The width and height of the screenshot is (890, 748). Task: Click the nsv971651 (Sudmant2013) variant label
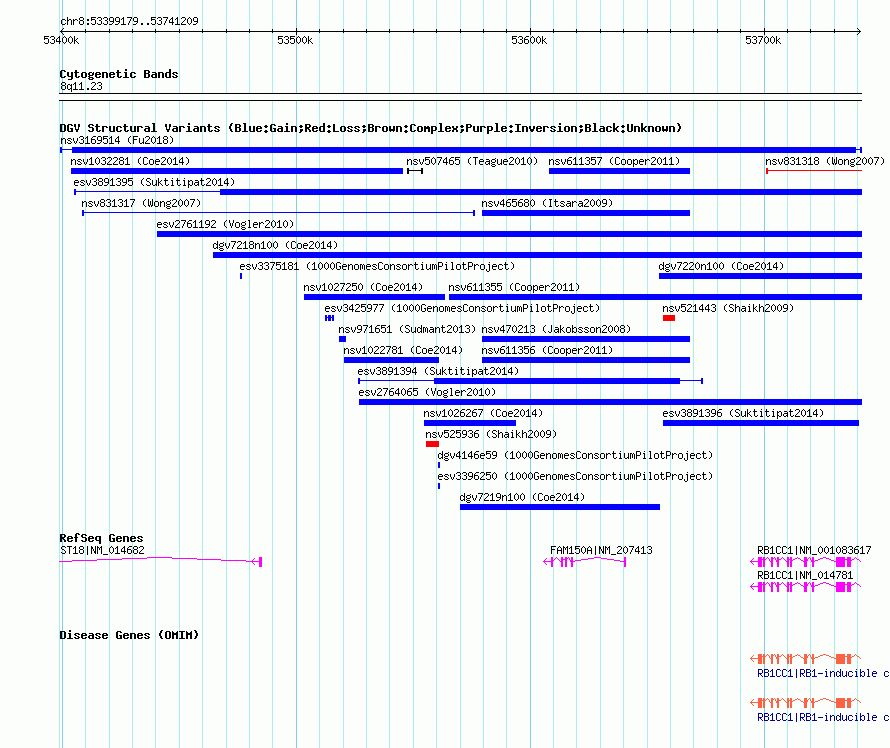[407, 329]
